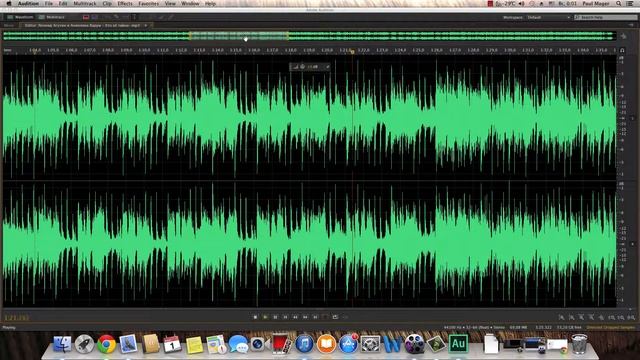Move playhead to next with transport button
The height and width of the screenshot is (360, 640).
(x=315, y=317)
